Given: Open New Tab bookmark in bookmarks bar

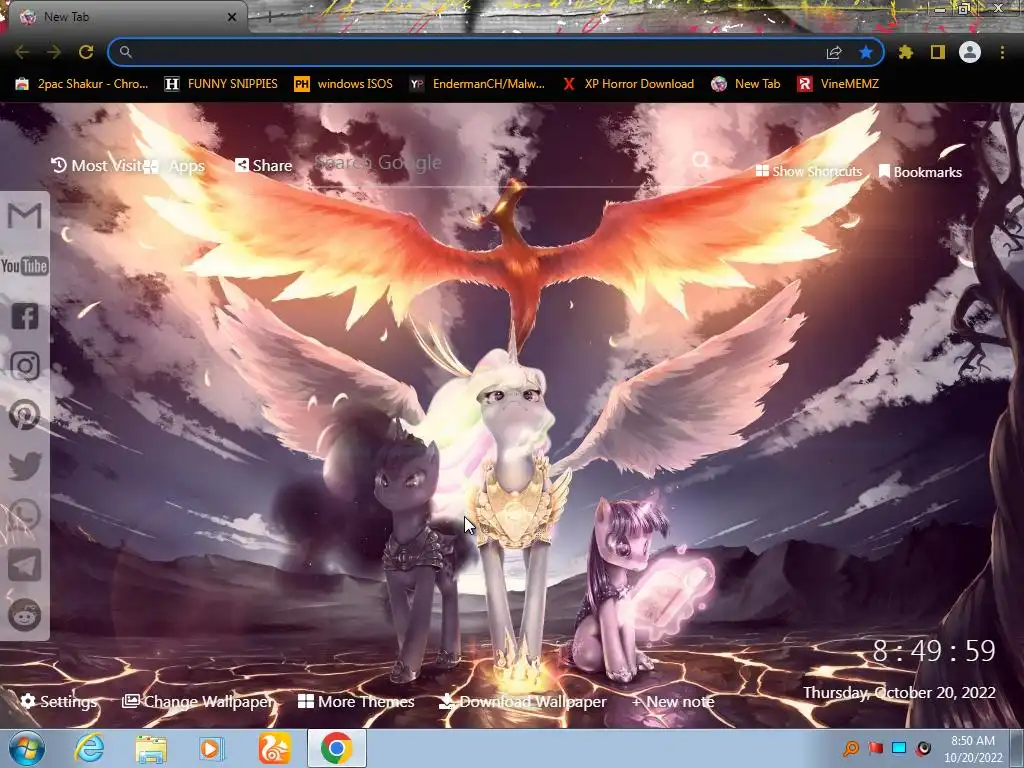Looking at the screenshot, I should [x=746, y=84].
